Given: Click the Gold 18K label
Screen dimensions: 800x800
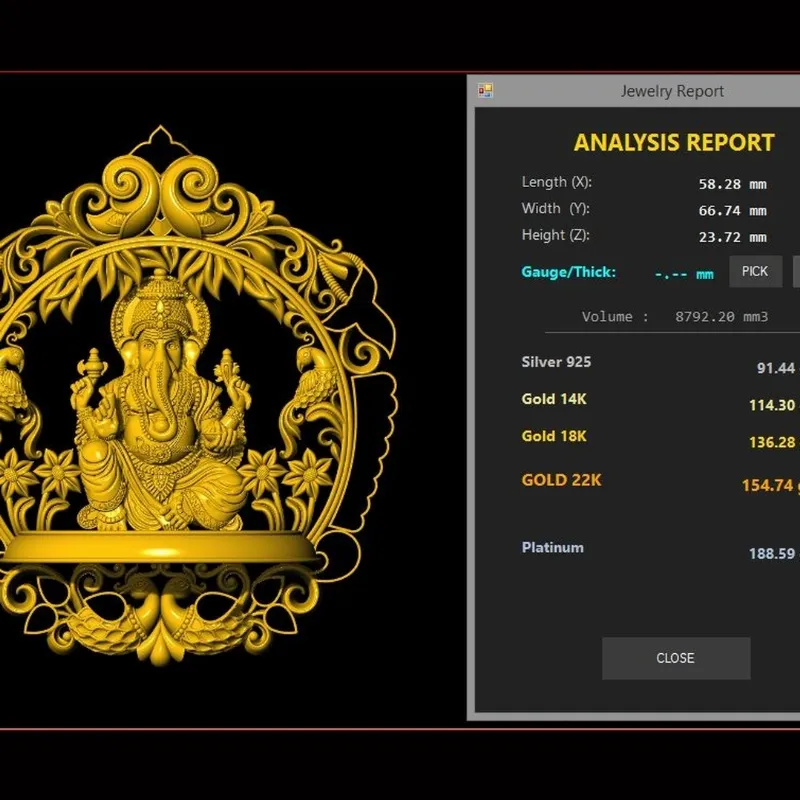Looking at the screenshot, I should tap(554, 436).
